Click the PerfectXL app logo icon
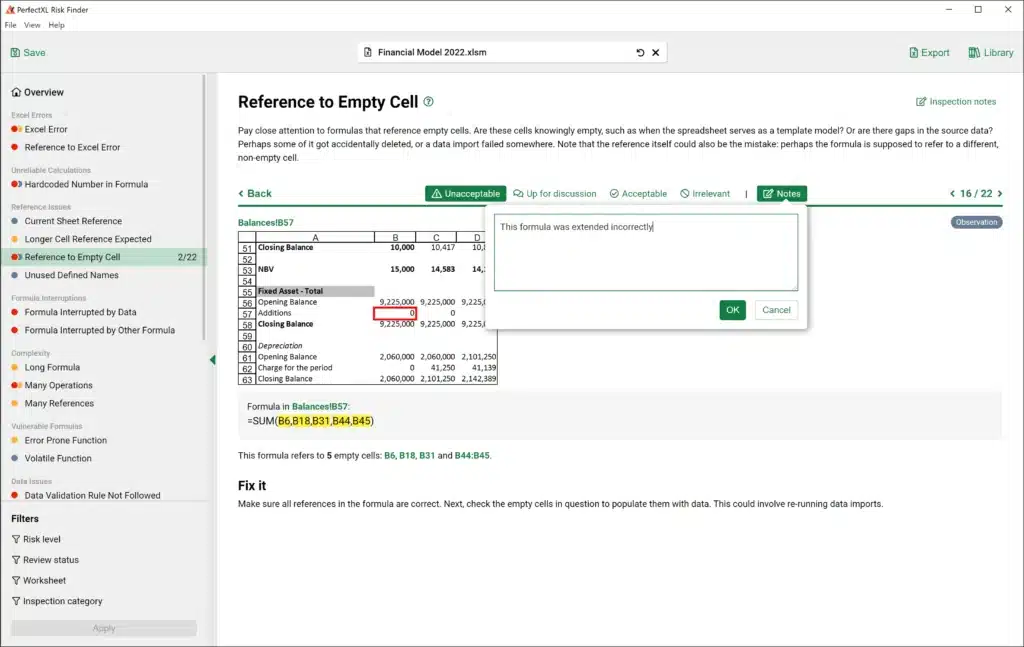Image resolution: width=1024 pixels, height=647 pixels. 10,9
